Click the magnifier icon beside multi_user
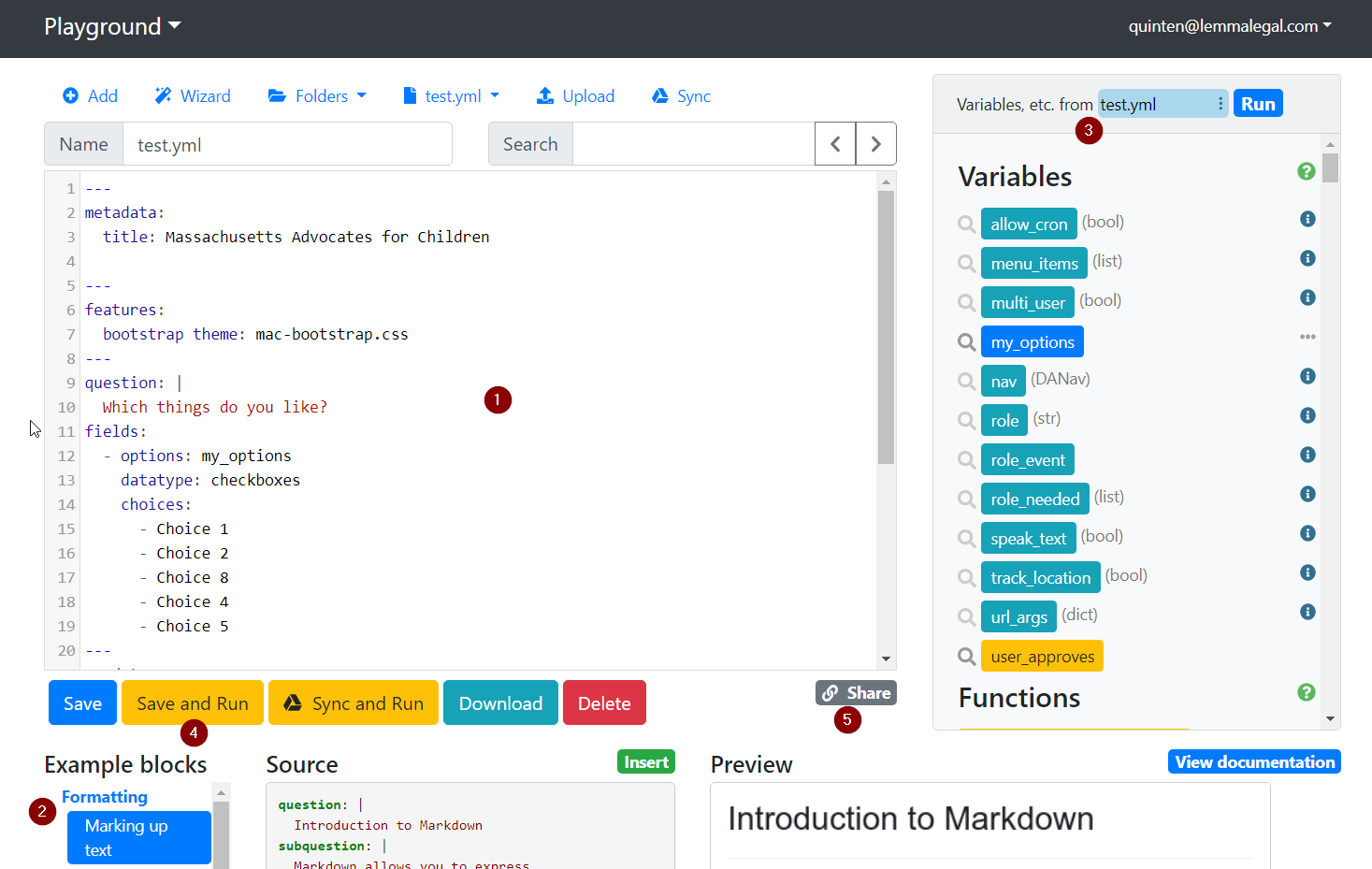This screenshot has width=1372, height=869. 966,303
